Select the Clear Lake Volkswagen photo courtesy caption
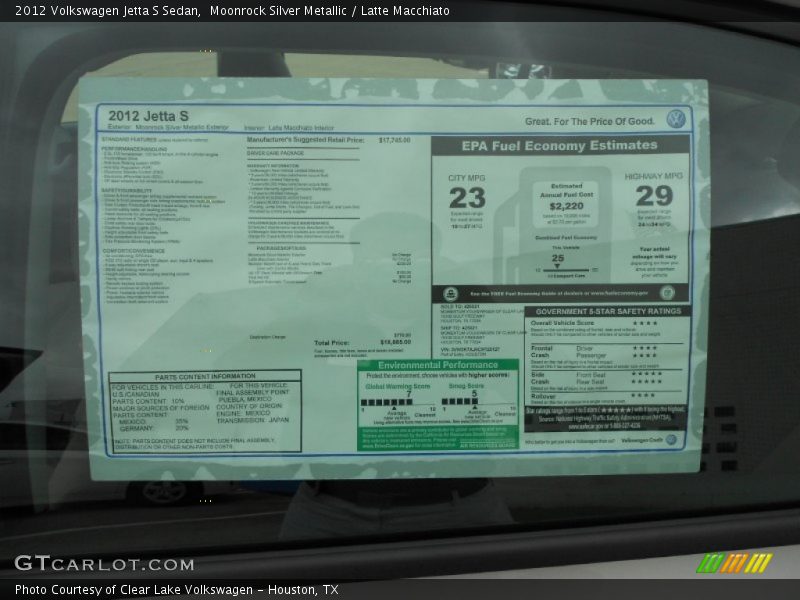This screenshot has height=600, width=800. [x=177, y=590]
